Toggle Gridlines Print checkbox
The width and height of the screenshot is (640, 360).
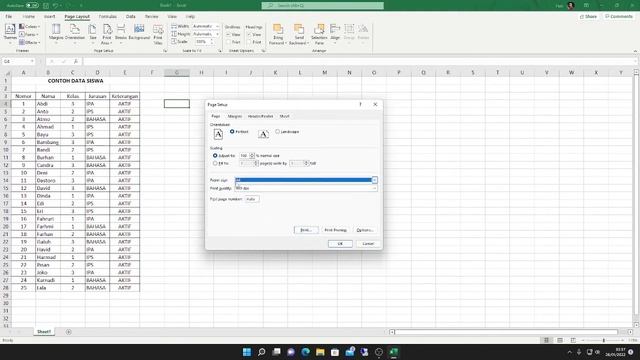pyautogui.click(x=229, y=42)
